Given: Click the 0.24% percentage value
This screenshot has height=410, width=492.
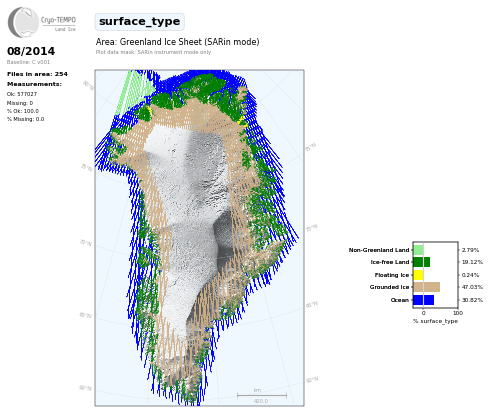Looking at the screenshot, I should pyautogui.click(x=470, y=275).
